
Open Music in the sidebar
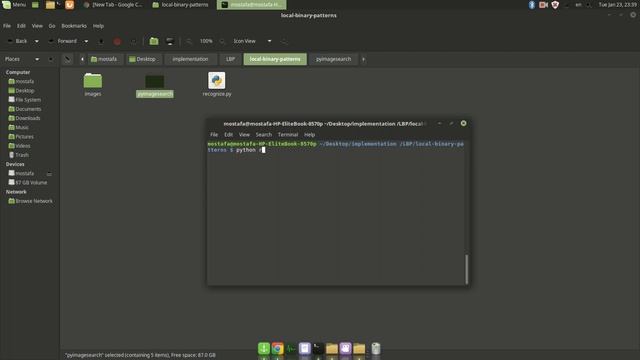19,127
